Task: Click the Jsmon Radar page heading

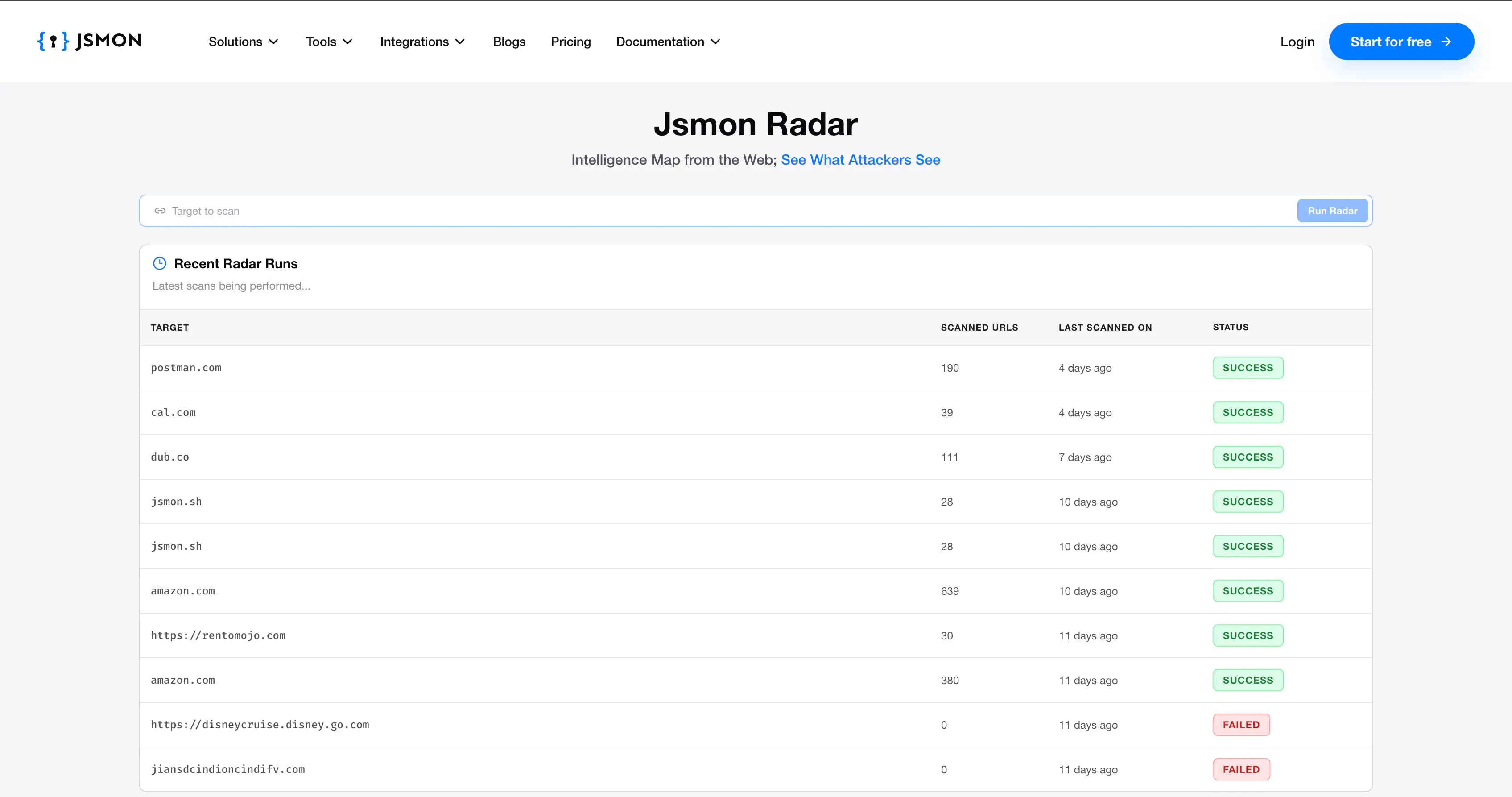Action: click(x=756, y=124)
